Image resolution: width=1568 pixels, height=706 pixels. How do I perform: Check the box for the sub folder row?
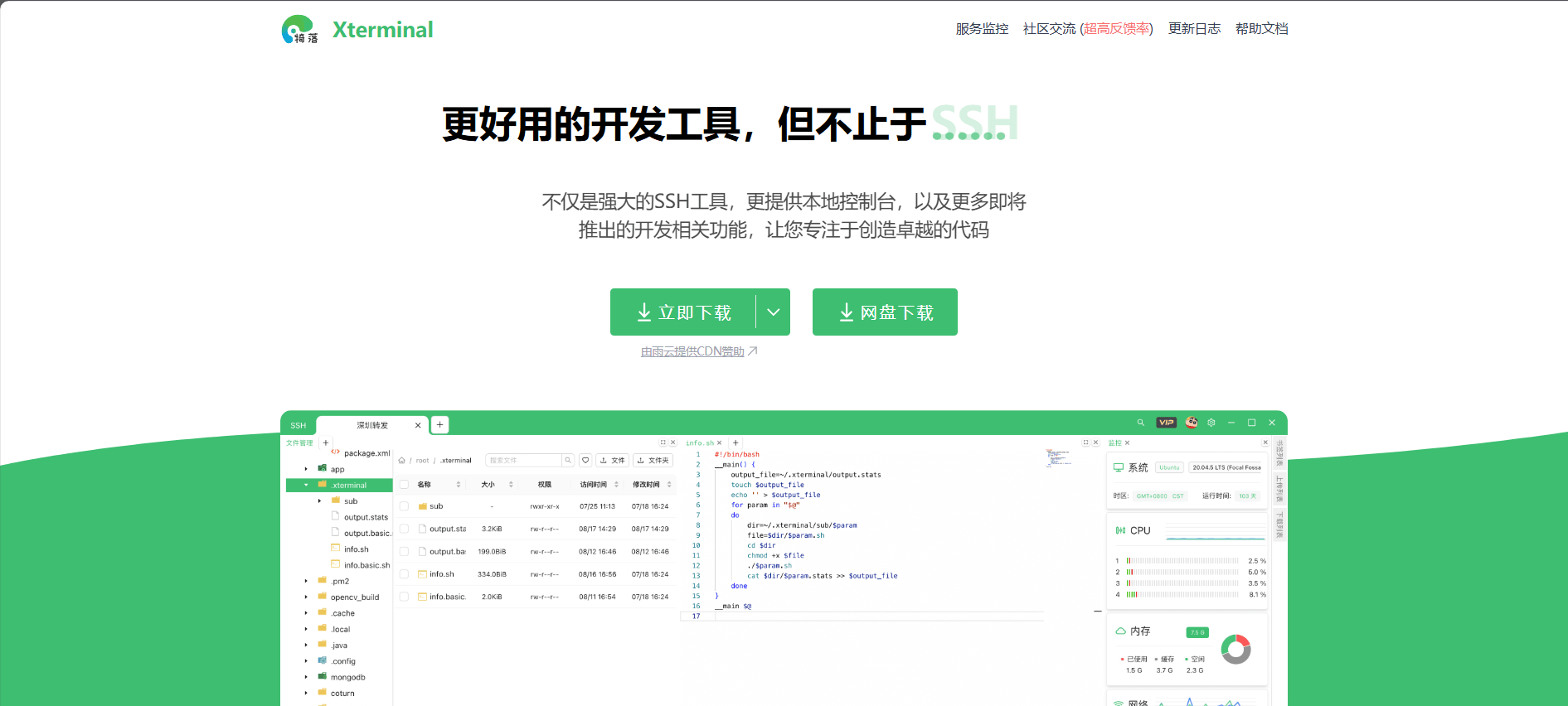click(x=404, y=506)
